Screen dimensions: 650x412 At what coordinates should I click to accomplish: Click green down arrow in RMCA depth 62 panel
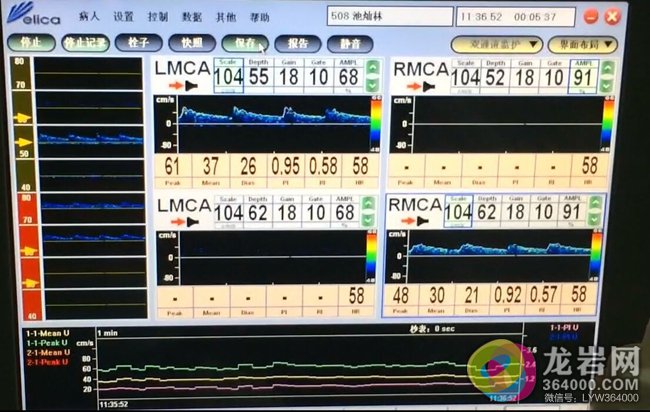(x=595, y=219)
